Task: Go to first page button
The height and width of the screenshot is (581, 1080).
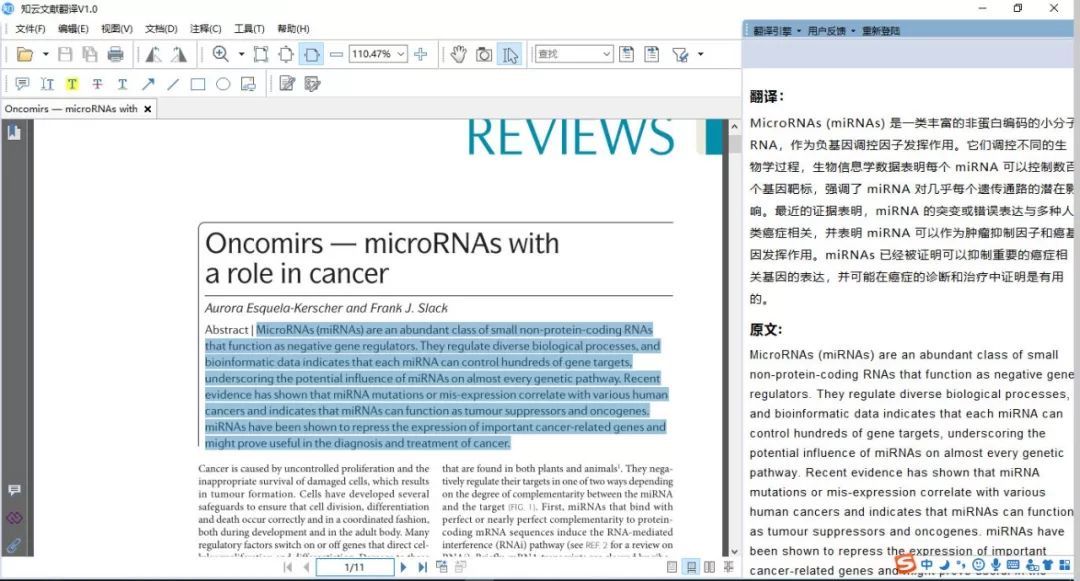Action: coord(288,567)
